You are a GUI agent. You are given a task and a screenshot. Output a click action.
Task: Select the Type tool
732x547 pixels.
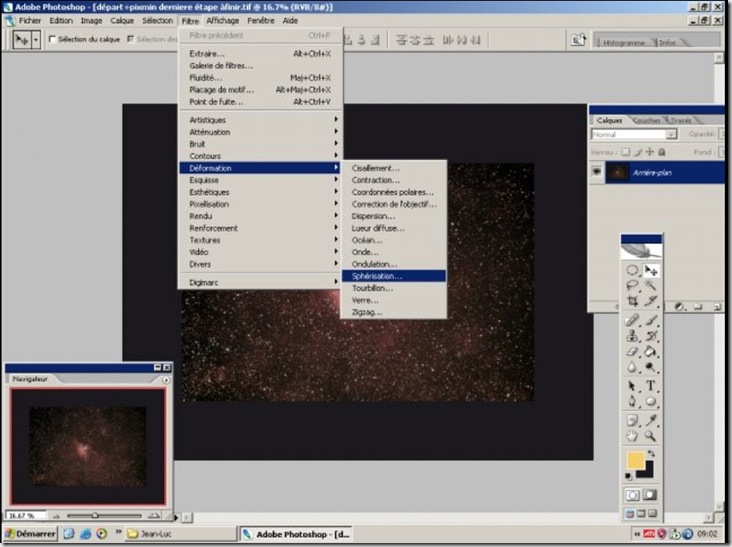coord(651,386)
